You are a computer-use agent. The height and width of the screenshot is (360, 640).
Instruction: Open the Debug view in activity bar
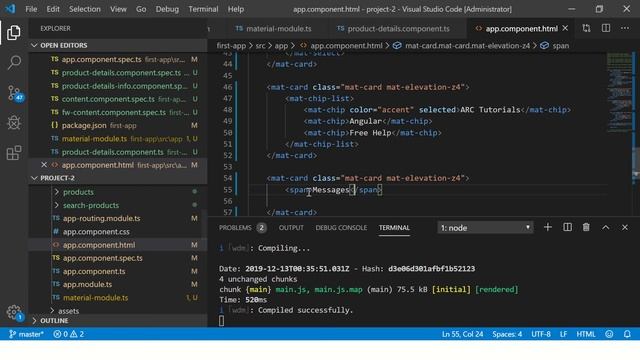[x=14, y=123]
